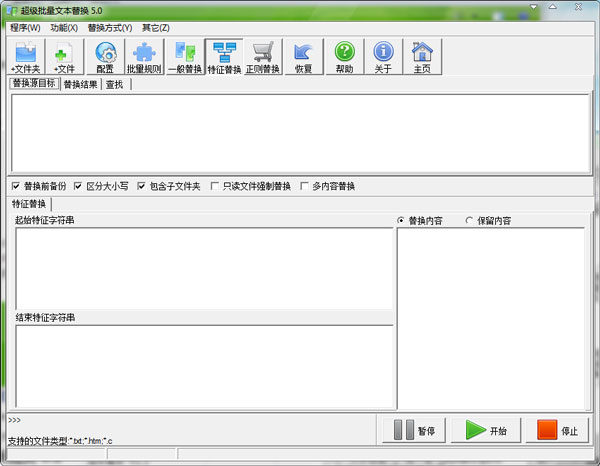Image resolution: width=600 pixels, height=466 pixels.
Task: Select the 批量规则 batch rules icon
Action: click(x=144, y=57)
